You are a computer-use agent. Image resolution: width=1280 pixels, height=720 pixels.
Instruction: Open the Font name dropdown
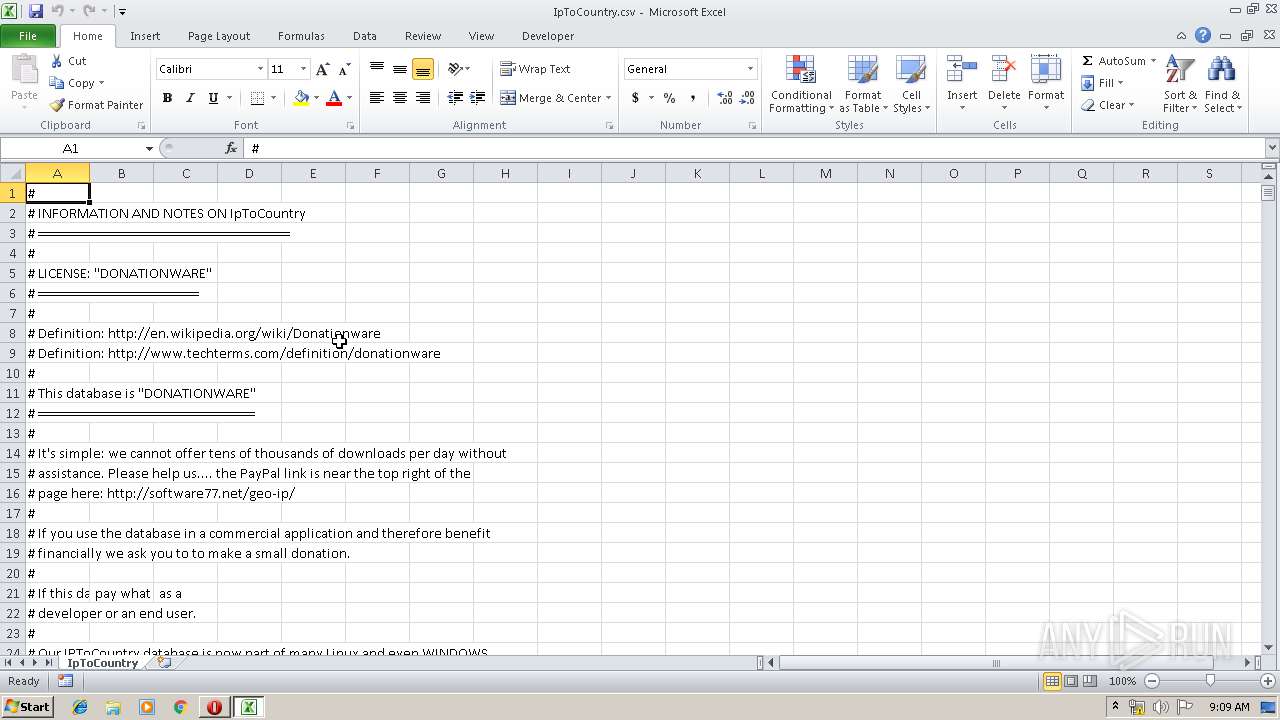(x=261, y=69)
